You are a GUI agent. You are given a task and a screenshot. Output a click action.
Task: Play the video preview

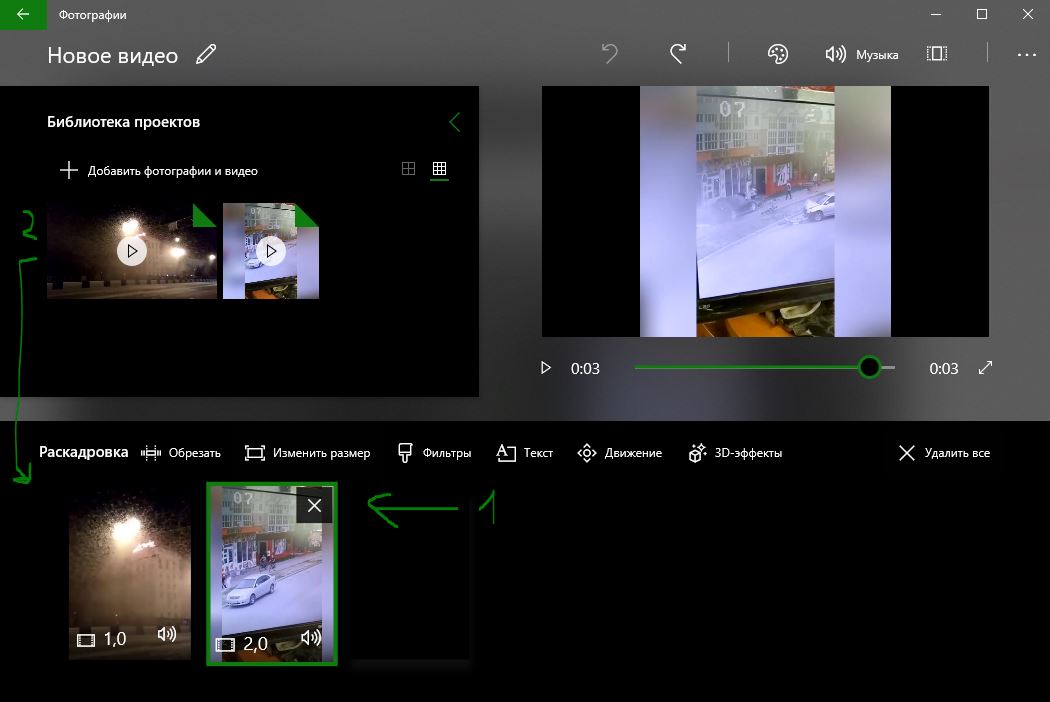(546, 368)
